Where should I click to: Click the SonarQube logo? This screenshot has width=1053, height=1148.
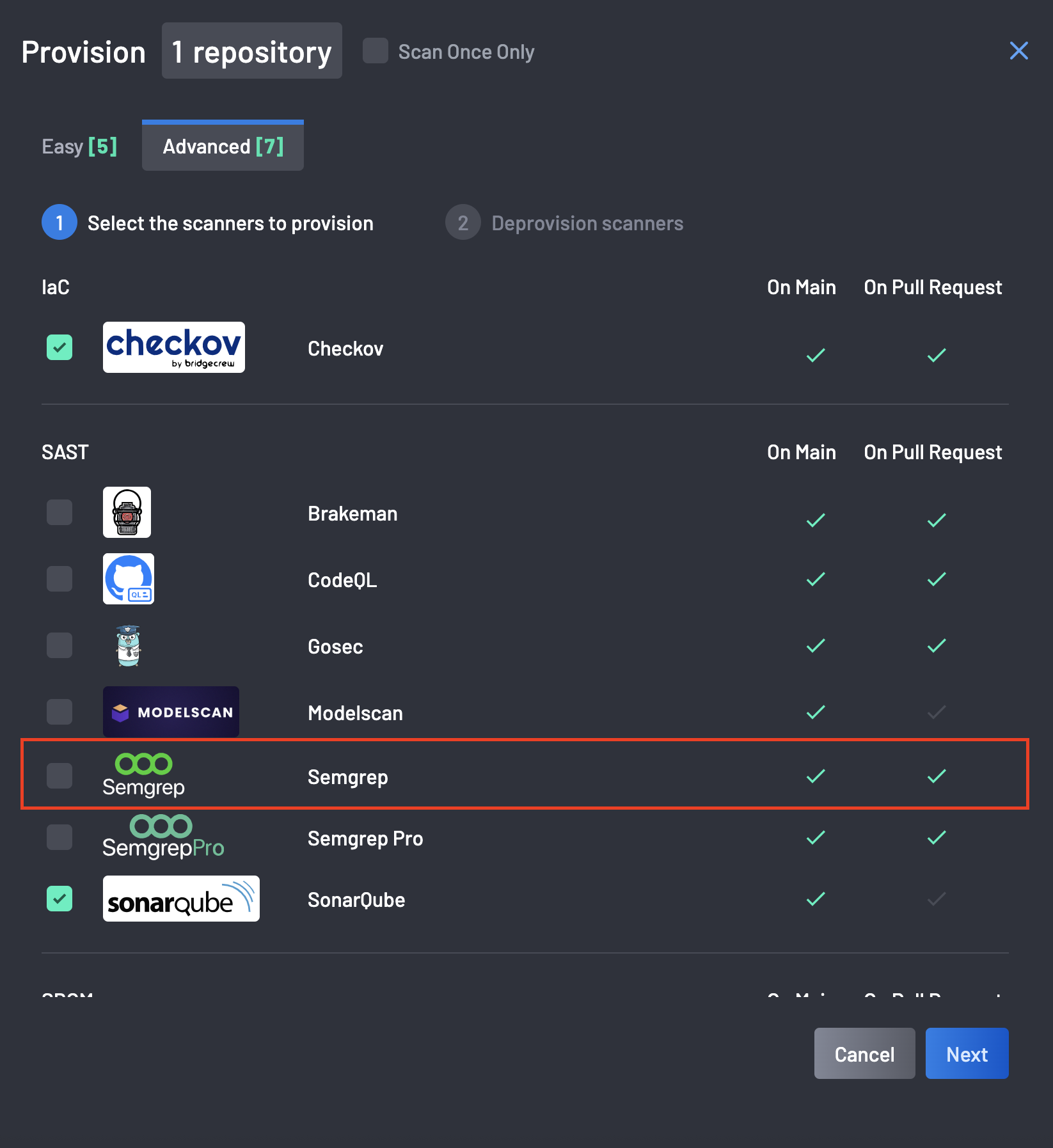(181, 899)
